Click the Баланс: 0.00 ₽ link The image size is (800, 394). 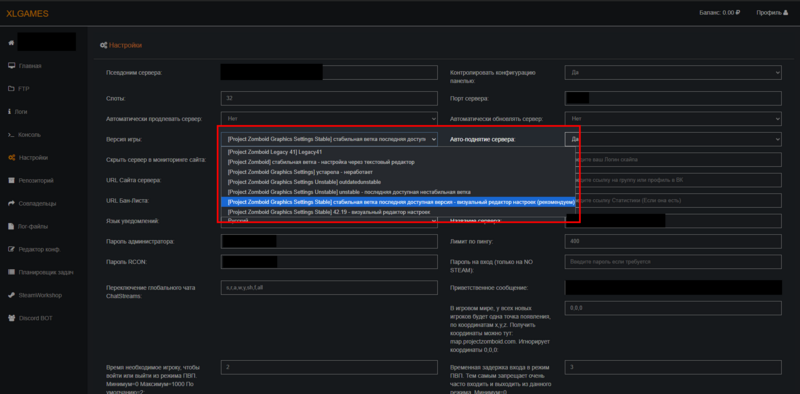coord(719,13)
